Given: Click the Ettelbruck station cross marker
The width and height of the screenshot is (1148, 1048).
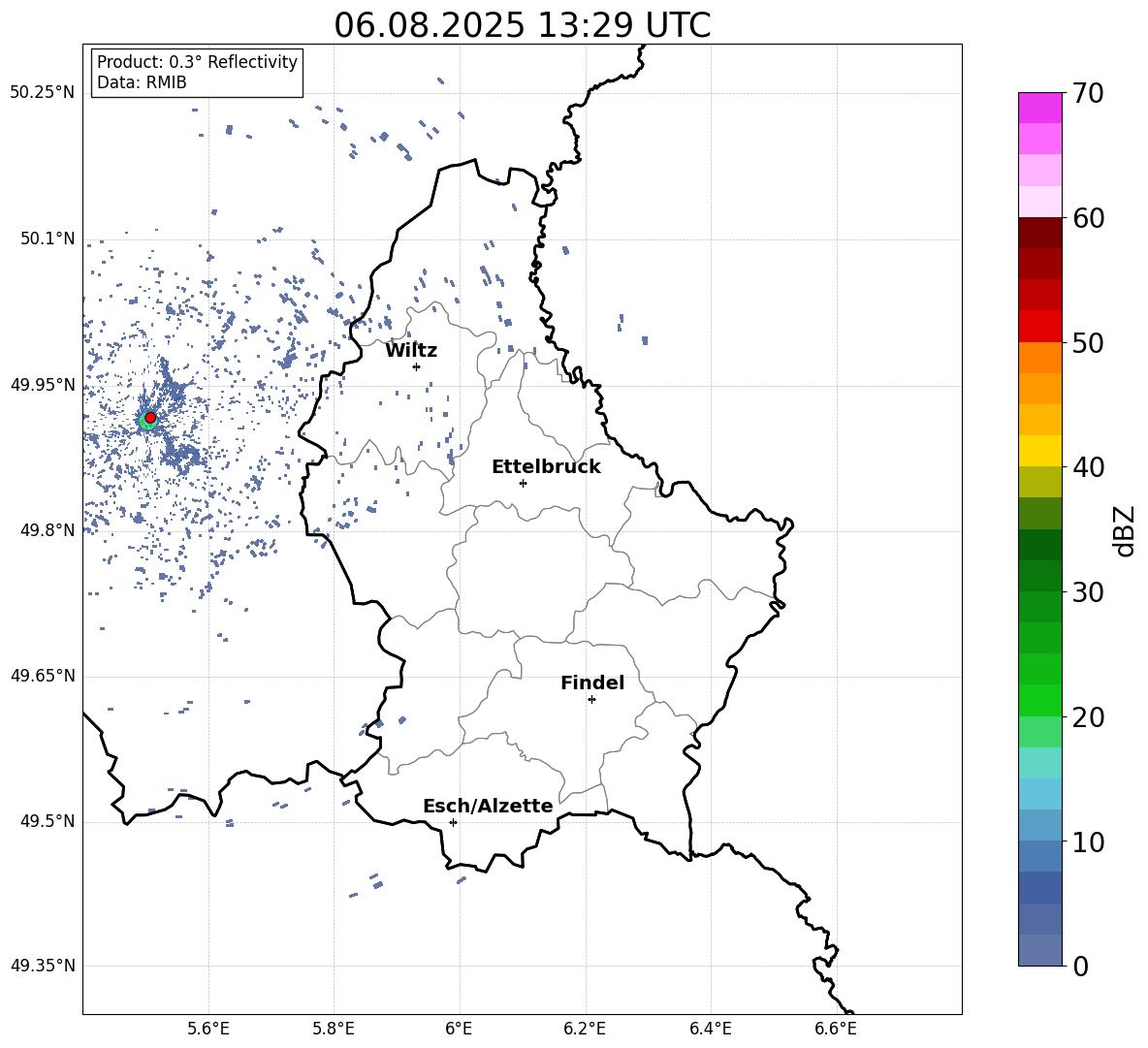Looking at the screenshot, I should pyautogui.click(x=523, y=483).
